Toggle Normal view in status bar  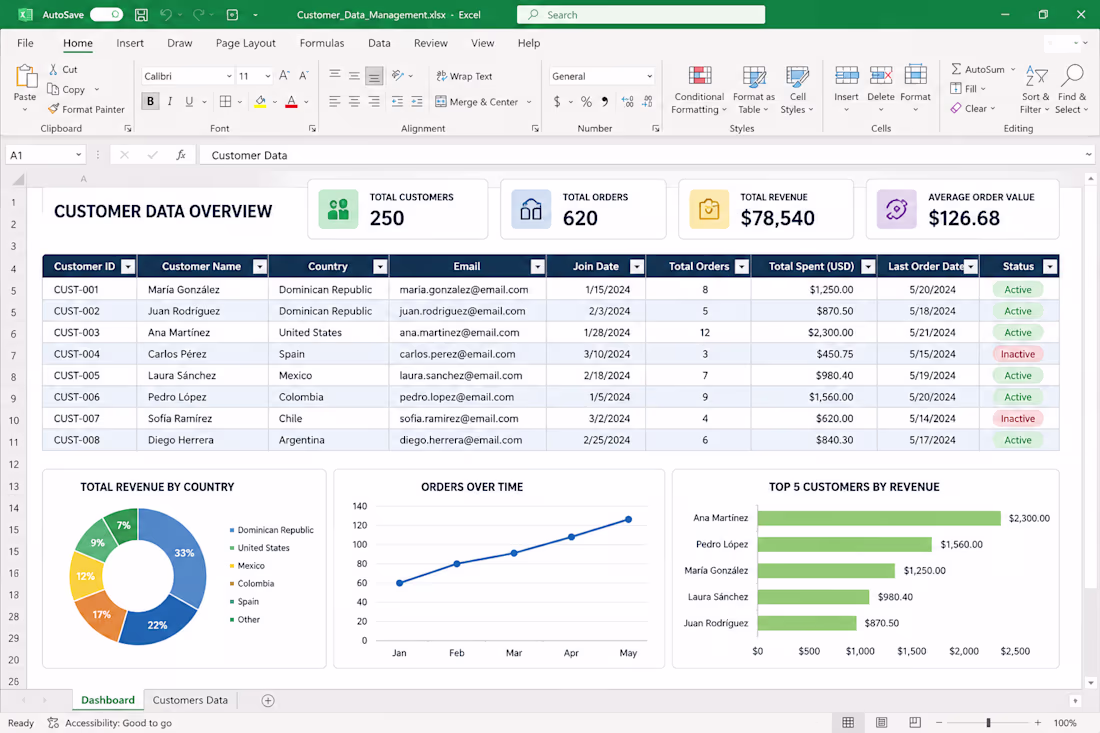click(848, 722)
